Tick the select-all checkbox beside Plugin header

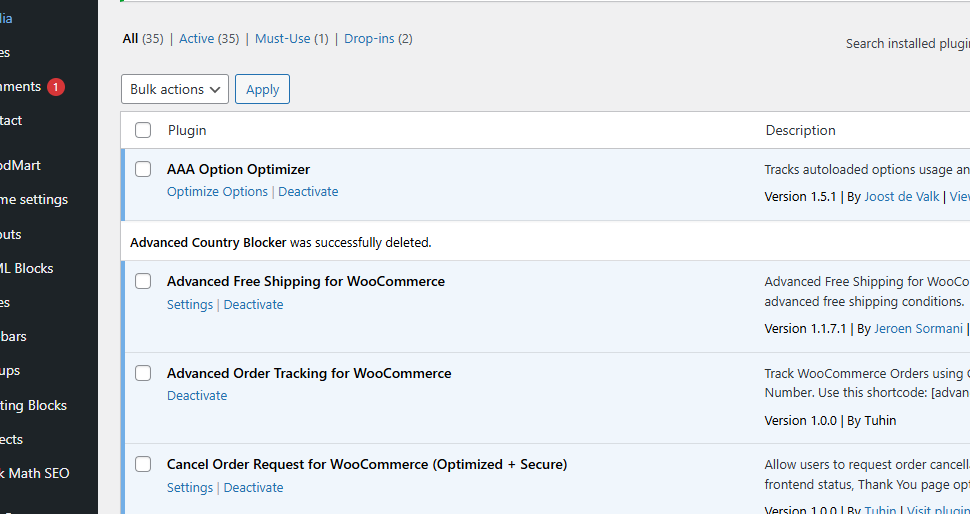143,130
